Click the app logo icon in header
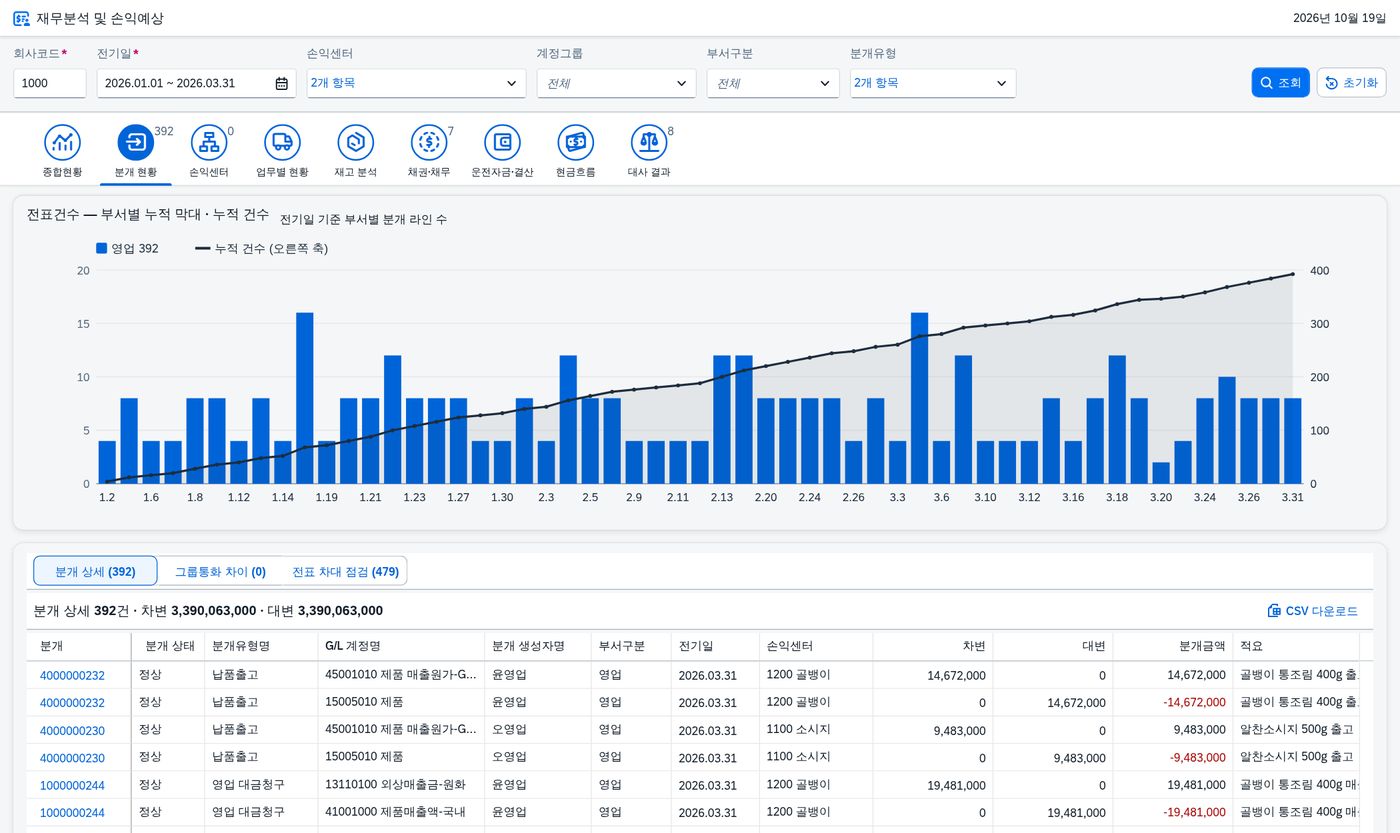Viewport: 1400px width, 833px height. coord(21,18)
